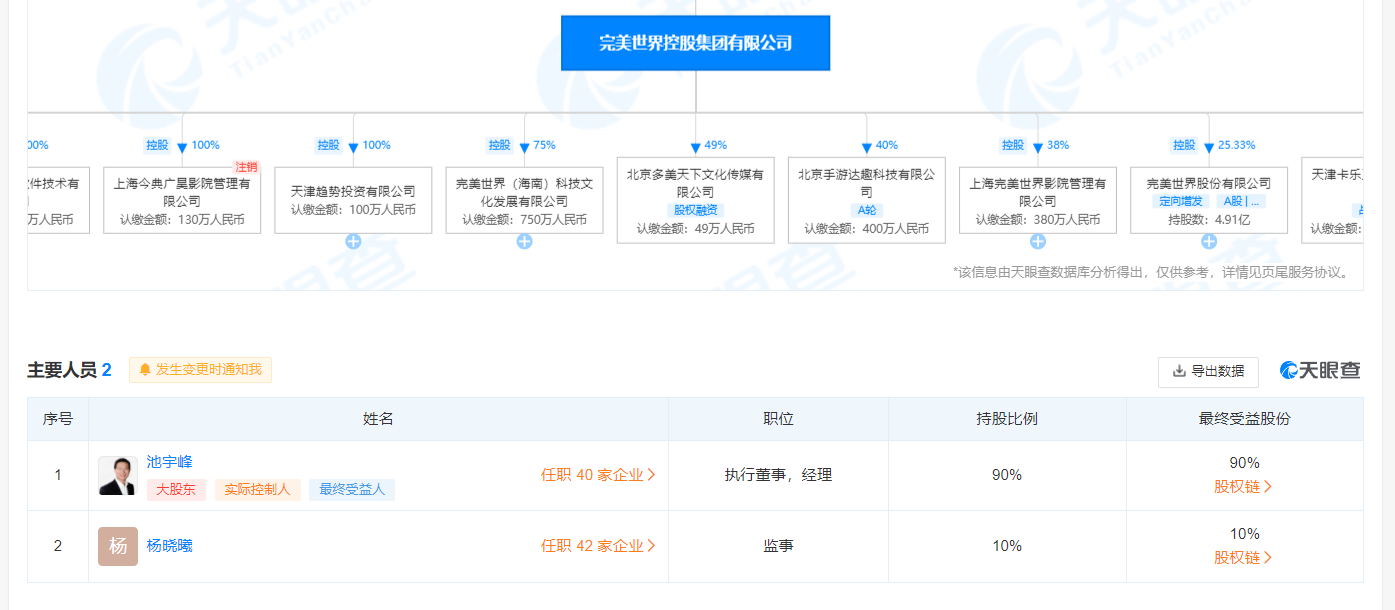Click the 职位 column header
Screen dimensions: 1395x610
point(778,419)
